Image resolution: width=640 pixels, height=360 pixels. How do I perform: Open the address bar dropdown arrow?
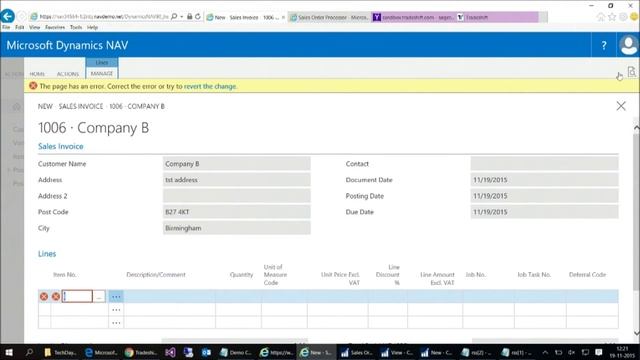coord(181,17)
